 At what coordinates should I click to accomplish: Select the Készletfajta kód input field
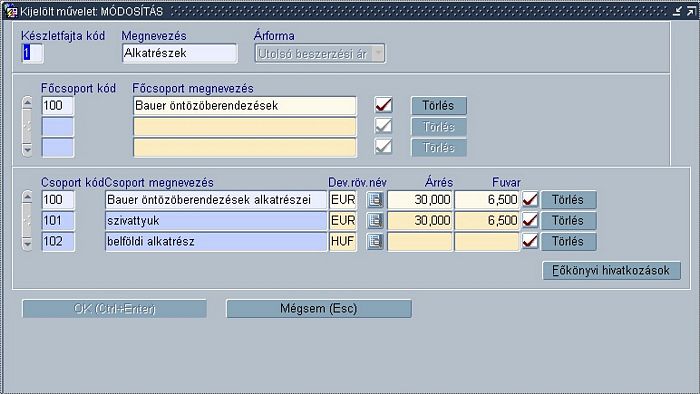click(33, 53)
